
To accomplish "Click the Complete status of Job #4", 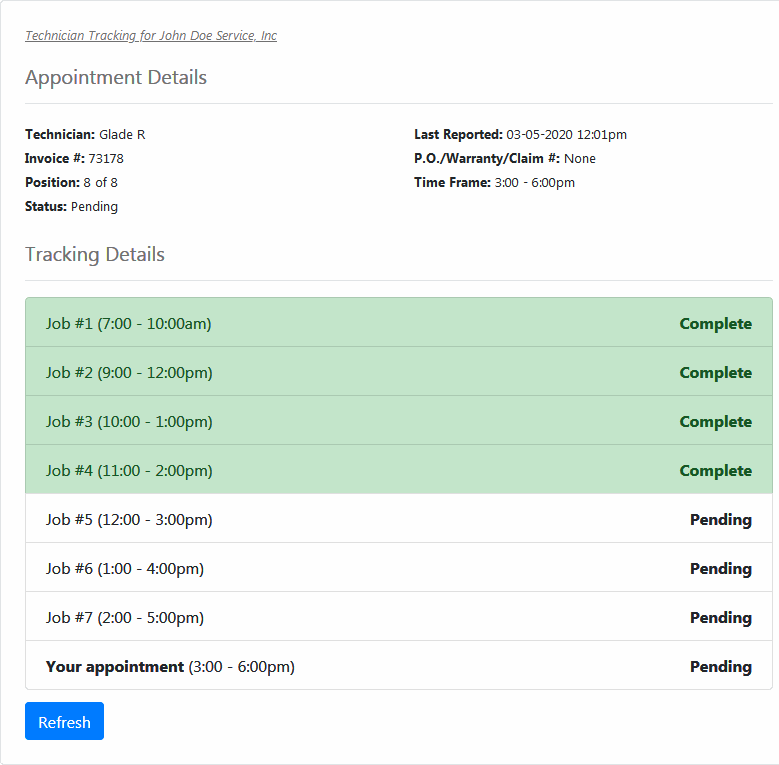I will [x=715, y=471].
